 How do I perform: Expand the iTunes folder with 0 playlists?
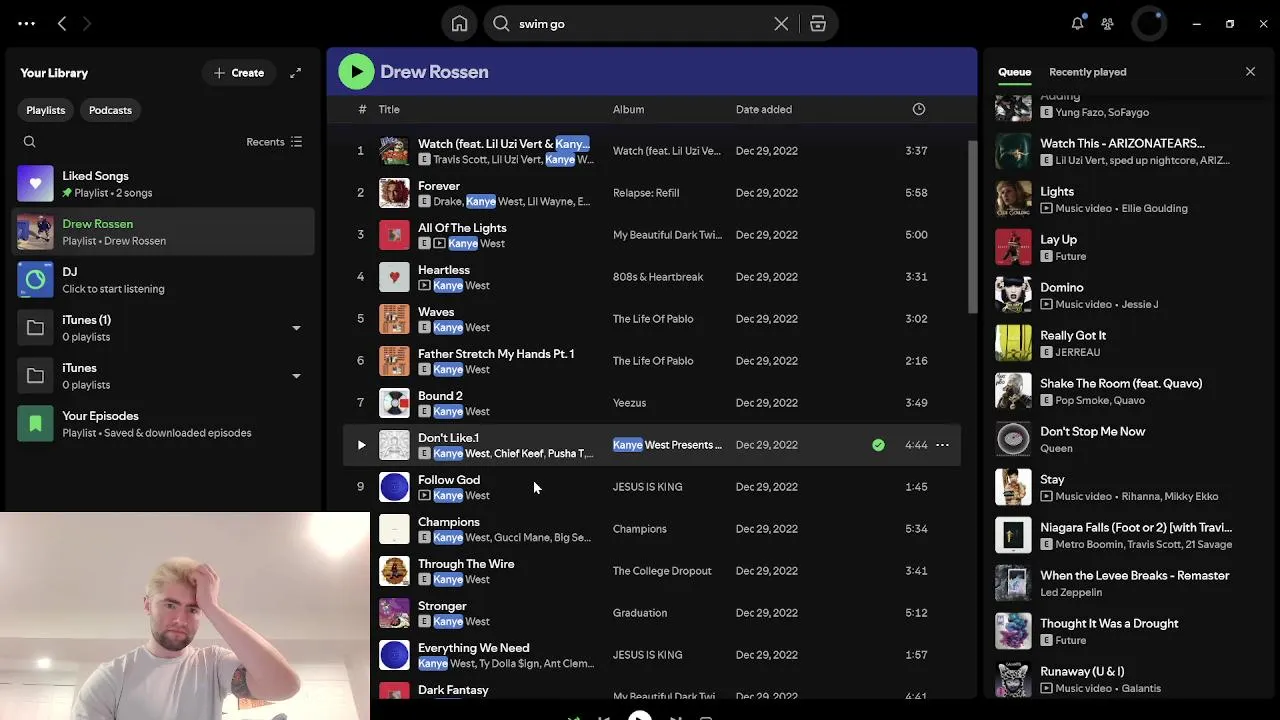[296, 376]
